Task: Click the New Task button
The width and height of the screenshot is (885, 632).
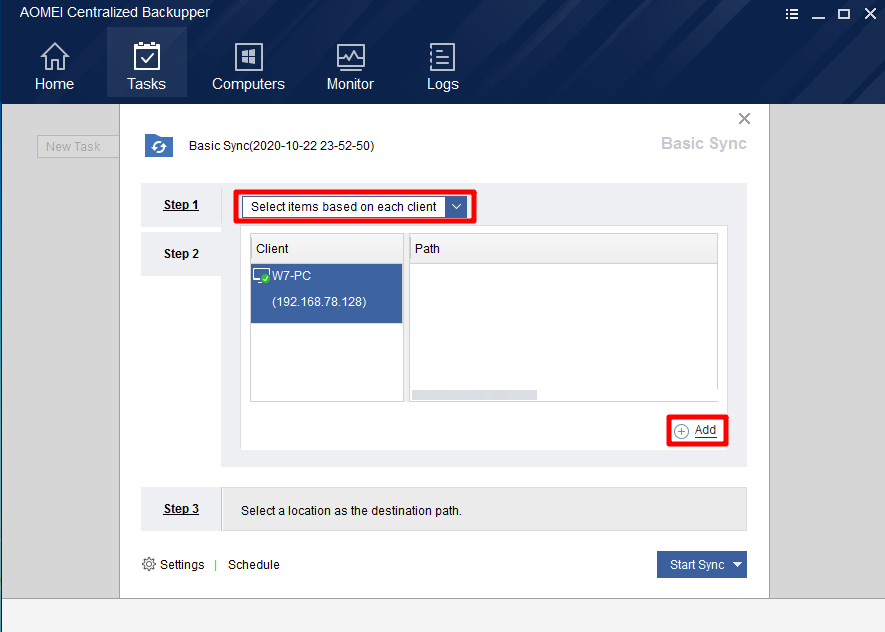Action: click(78, 147)
